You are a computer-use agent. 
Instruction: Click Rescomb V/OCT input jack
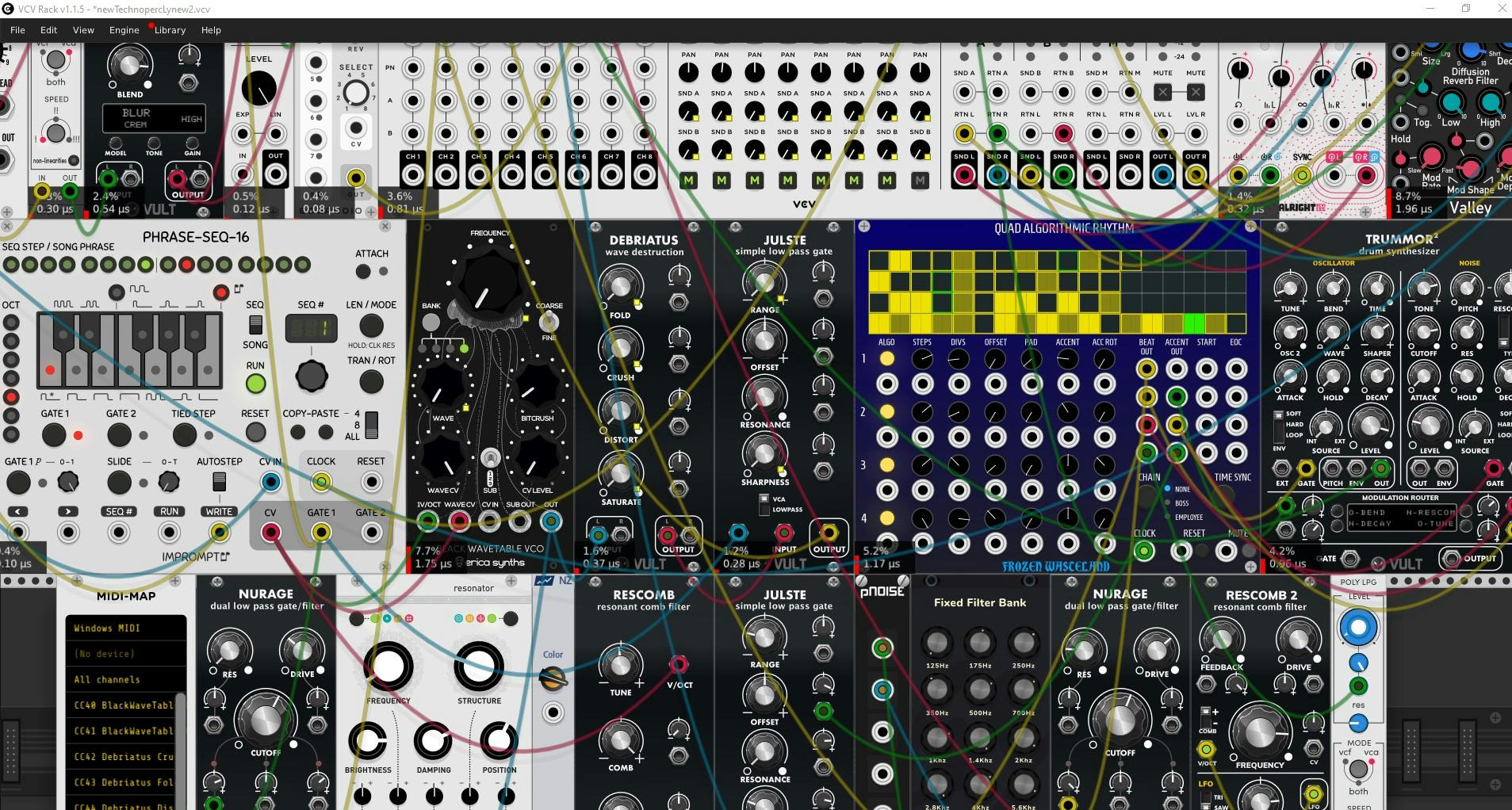pos(679,664)
